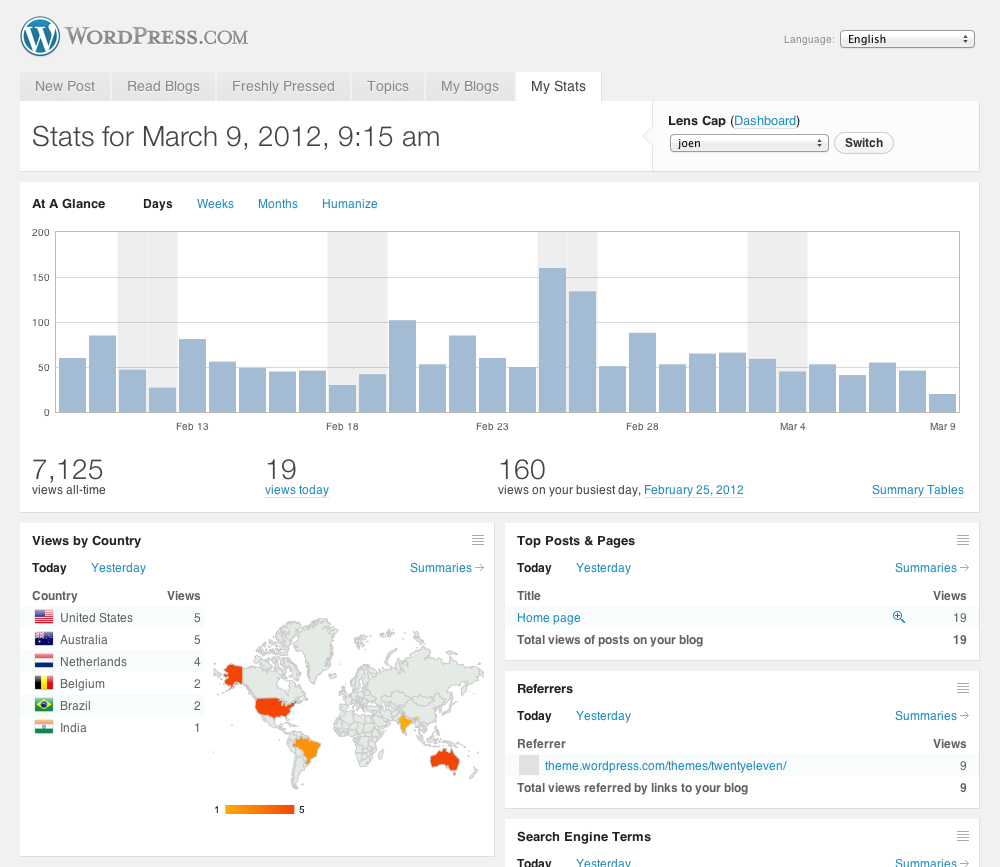
Task: Open the joen blog selector dropdown
Action: tap(749, 143)
